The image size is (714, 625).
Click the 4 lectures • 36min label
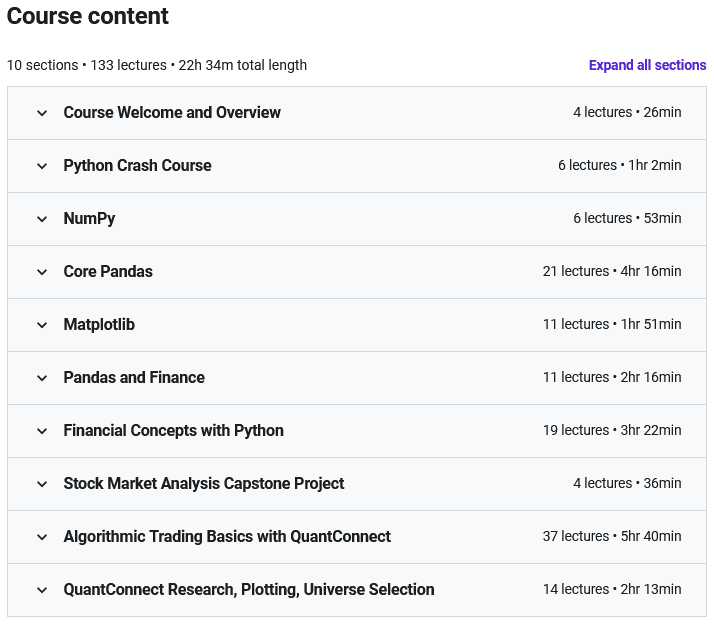click(x=627, y=484)
